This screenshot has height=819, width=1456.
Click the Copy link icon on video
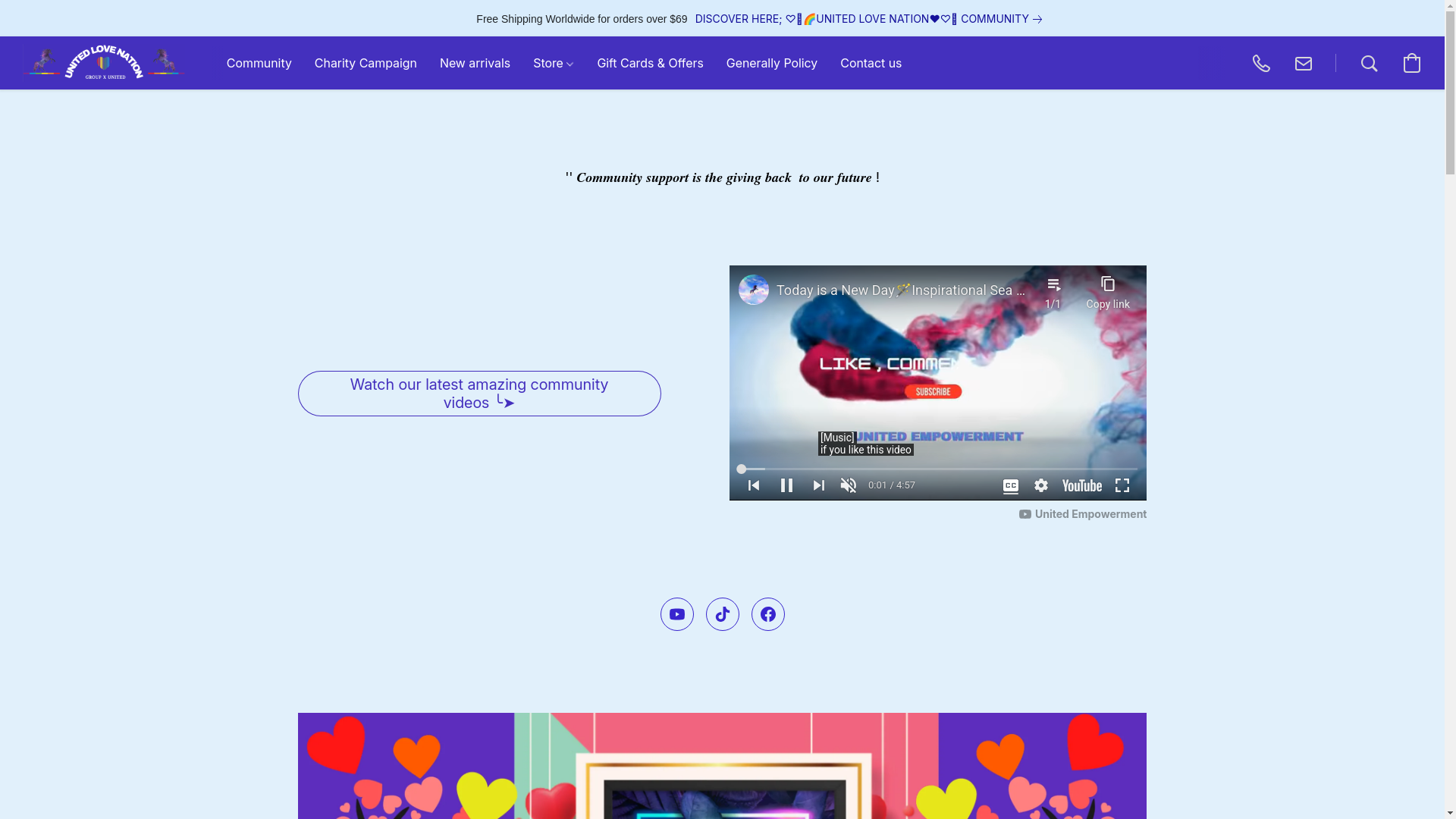[1108, 293]
